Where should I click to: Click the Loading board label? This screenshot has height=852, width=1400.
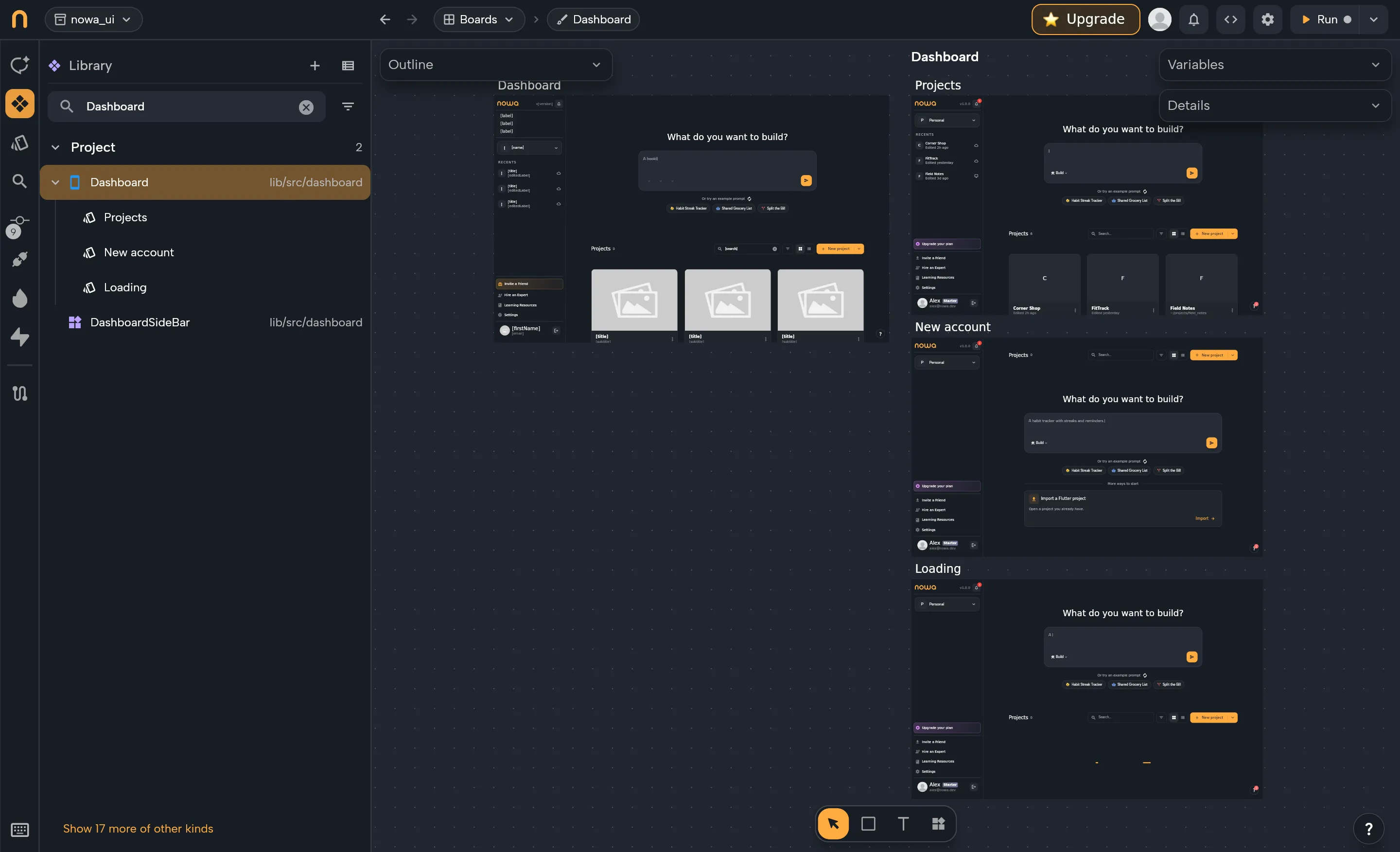pyautogui.click(x=938, y=568)
